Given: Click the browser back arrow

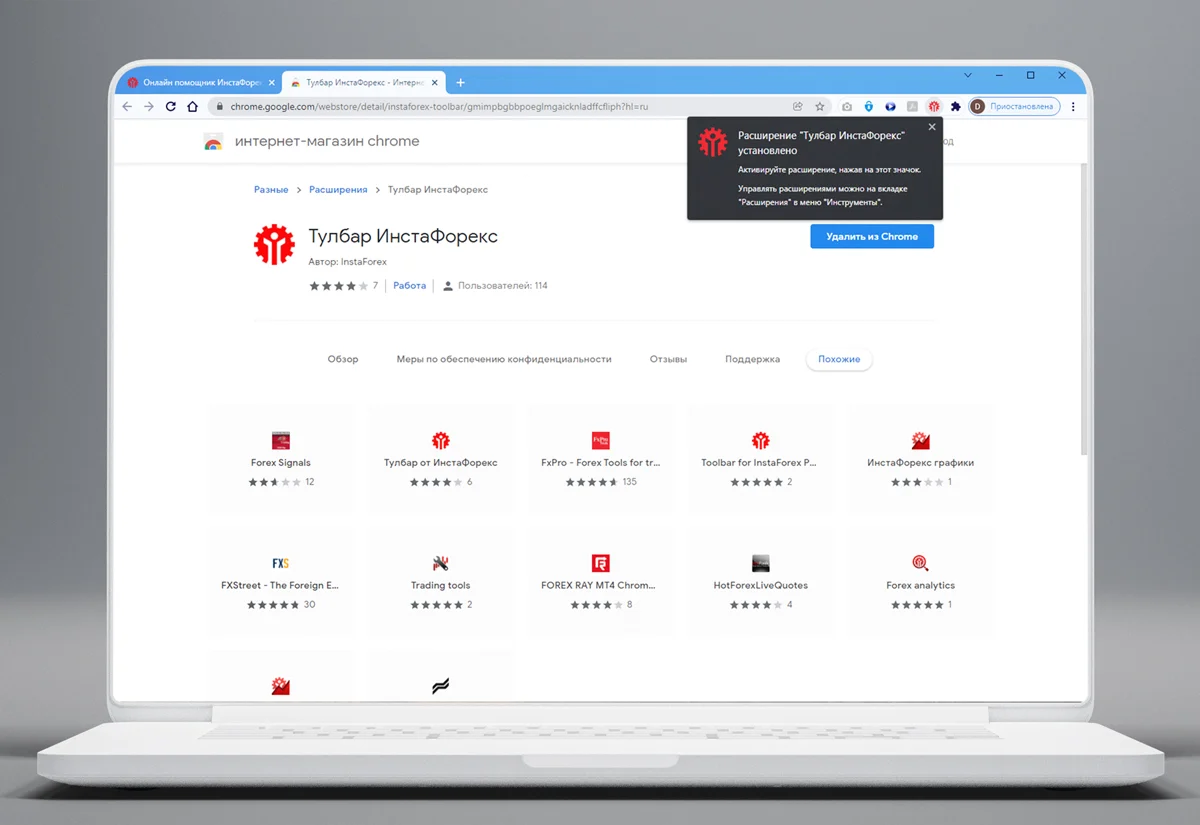Looking at the screenshot, I should (x=127, y=106).
